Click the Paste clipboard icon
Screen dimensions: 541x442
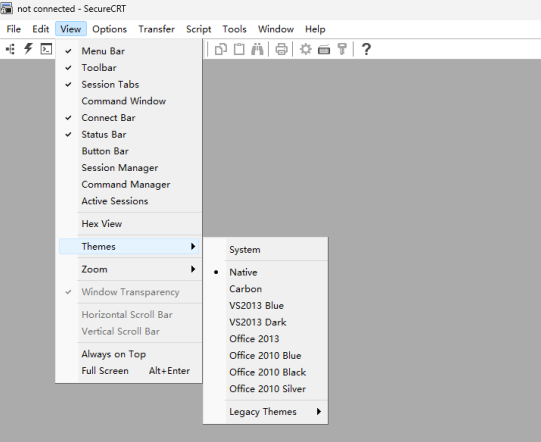pyautogui.click(x=239, y=49)
